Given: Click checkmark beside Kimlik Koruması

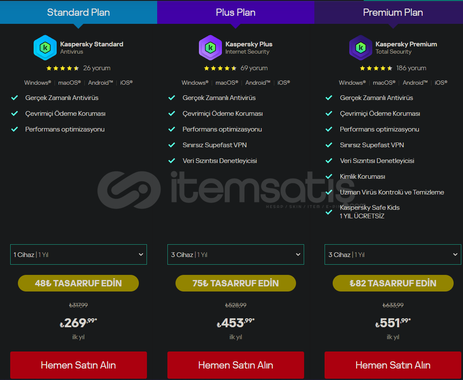Looking at the screenshot, I should point(329,176).
